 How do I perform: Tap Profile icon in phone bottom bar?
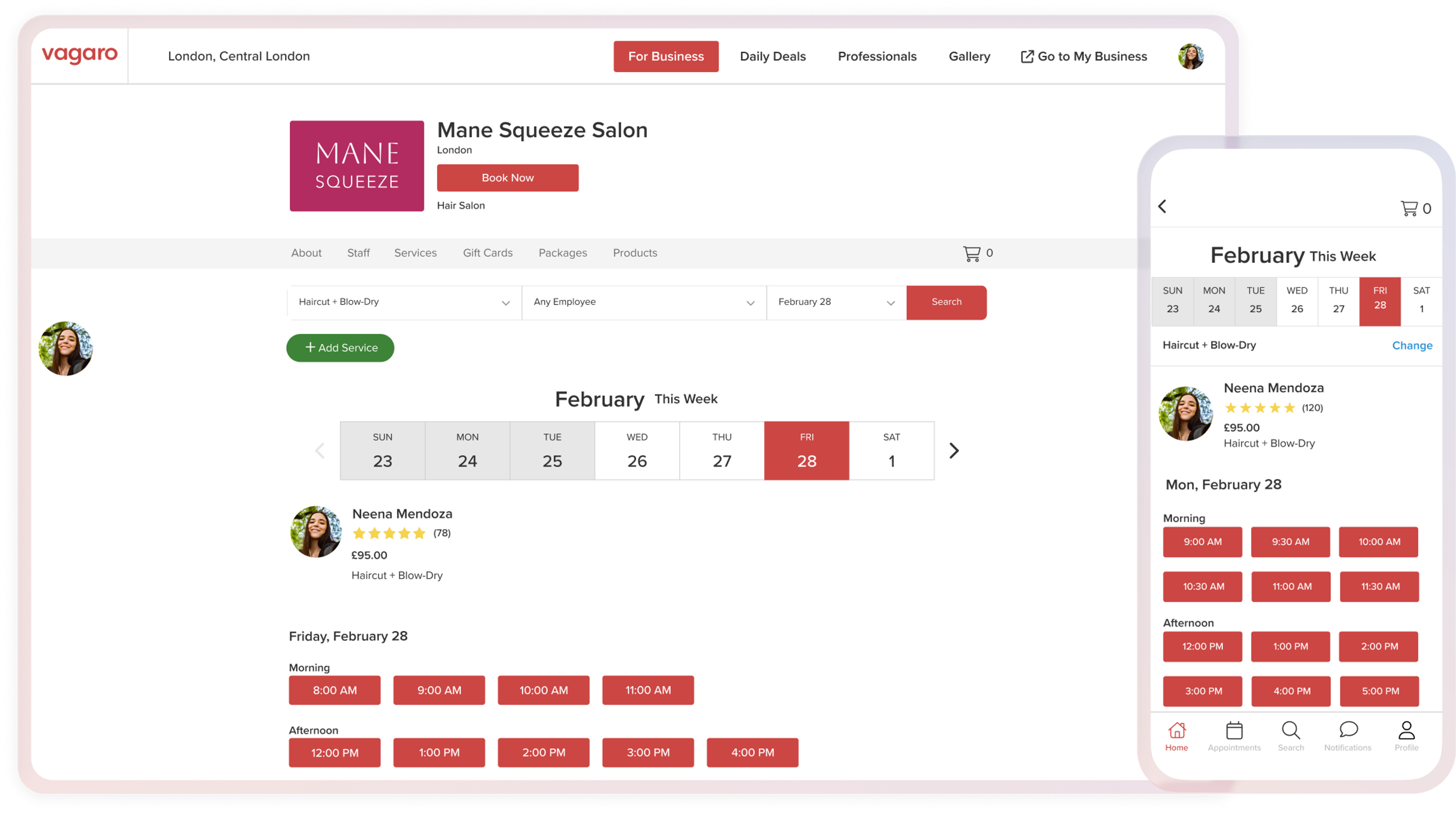tap(1406, 737)
